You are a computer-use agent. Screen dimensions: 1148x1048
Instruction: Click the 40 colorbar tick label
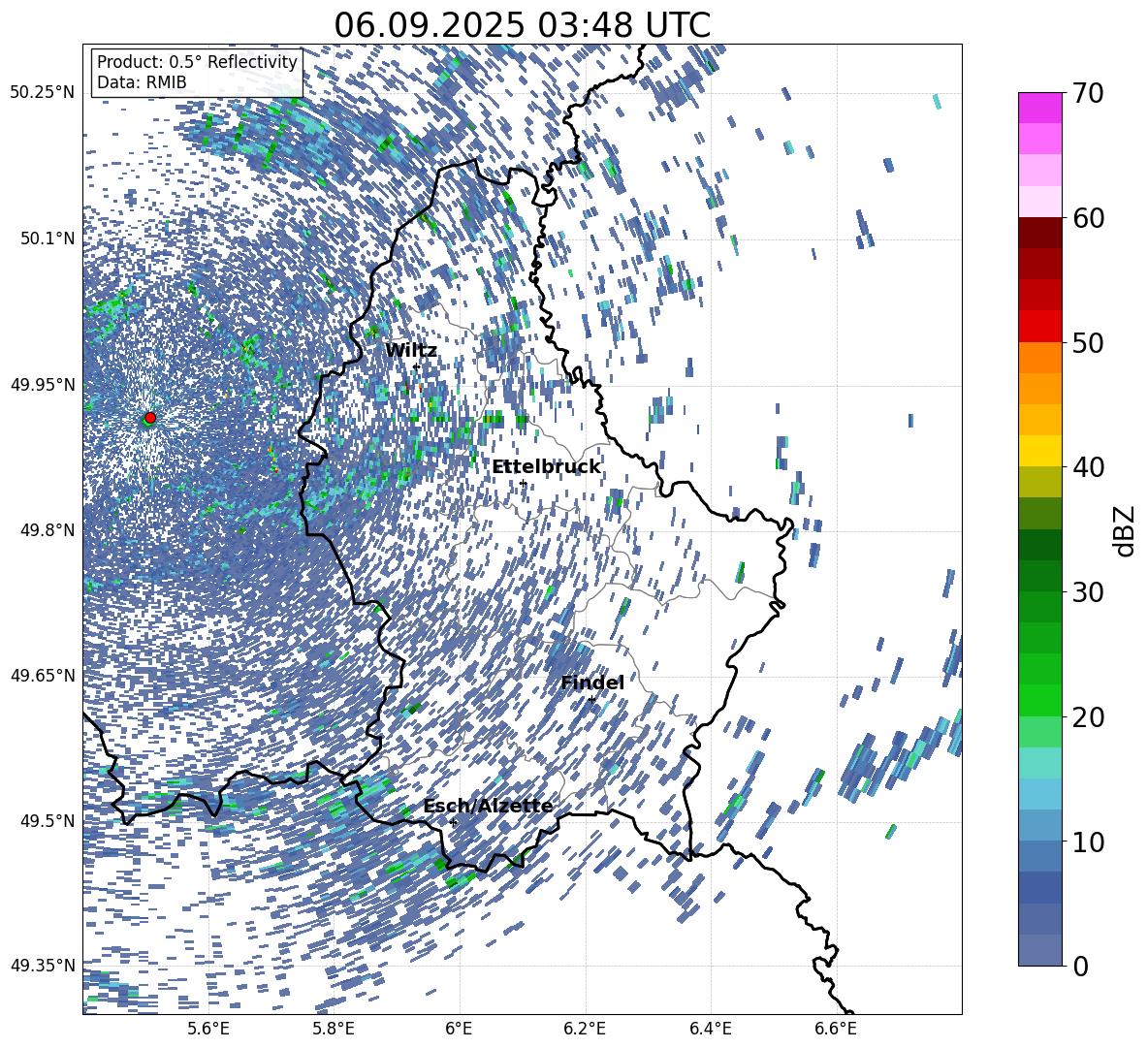point(1088,467)
